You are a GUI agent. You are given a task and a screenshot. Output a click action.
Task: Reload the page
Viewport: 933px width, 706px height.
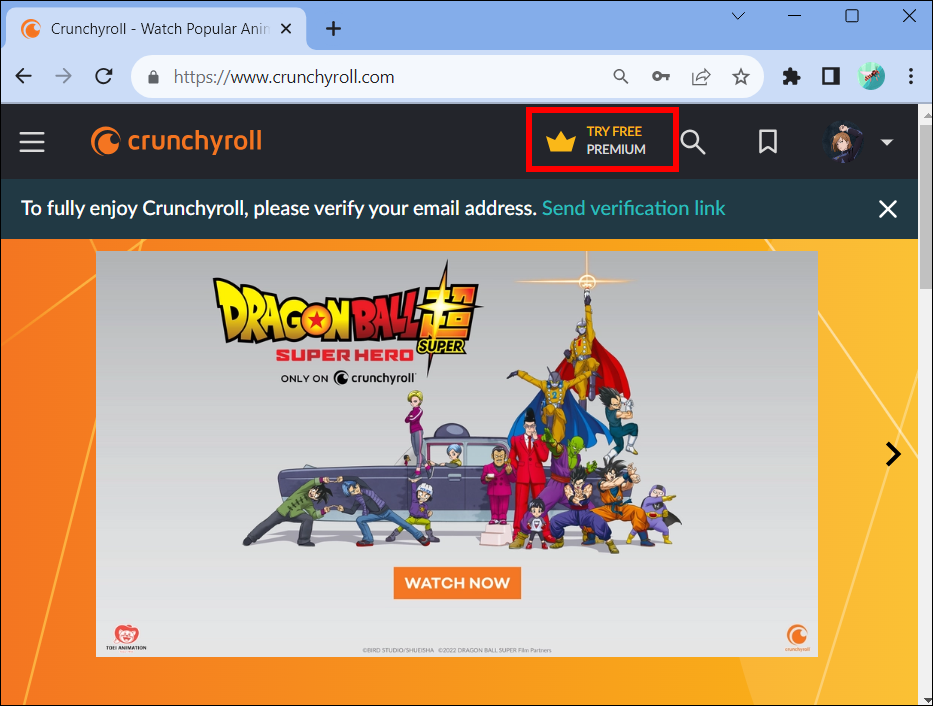click(104, 77)
